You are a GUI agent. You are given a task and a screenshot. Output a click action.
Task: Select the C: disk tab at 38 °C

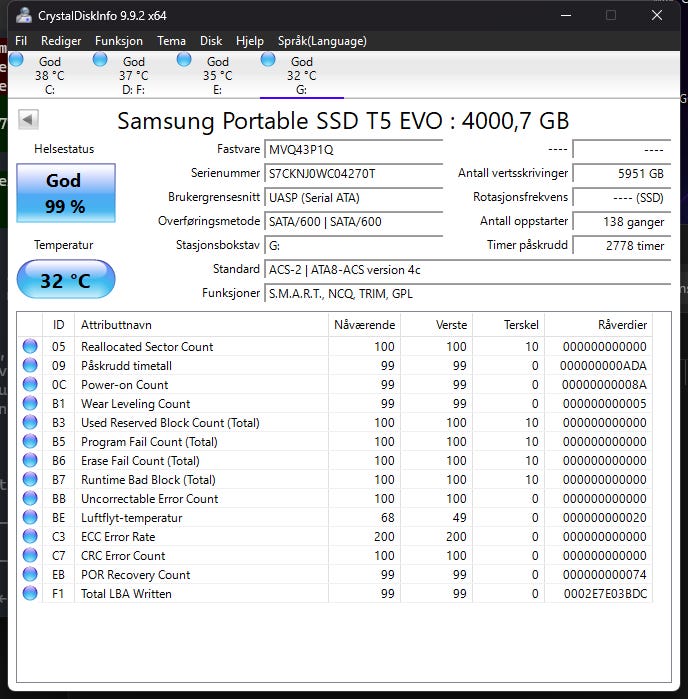(x=50, y=75)
